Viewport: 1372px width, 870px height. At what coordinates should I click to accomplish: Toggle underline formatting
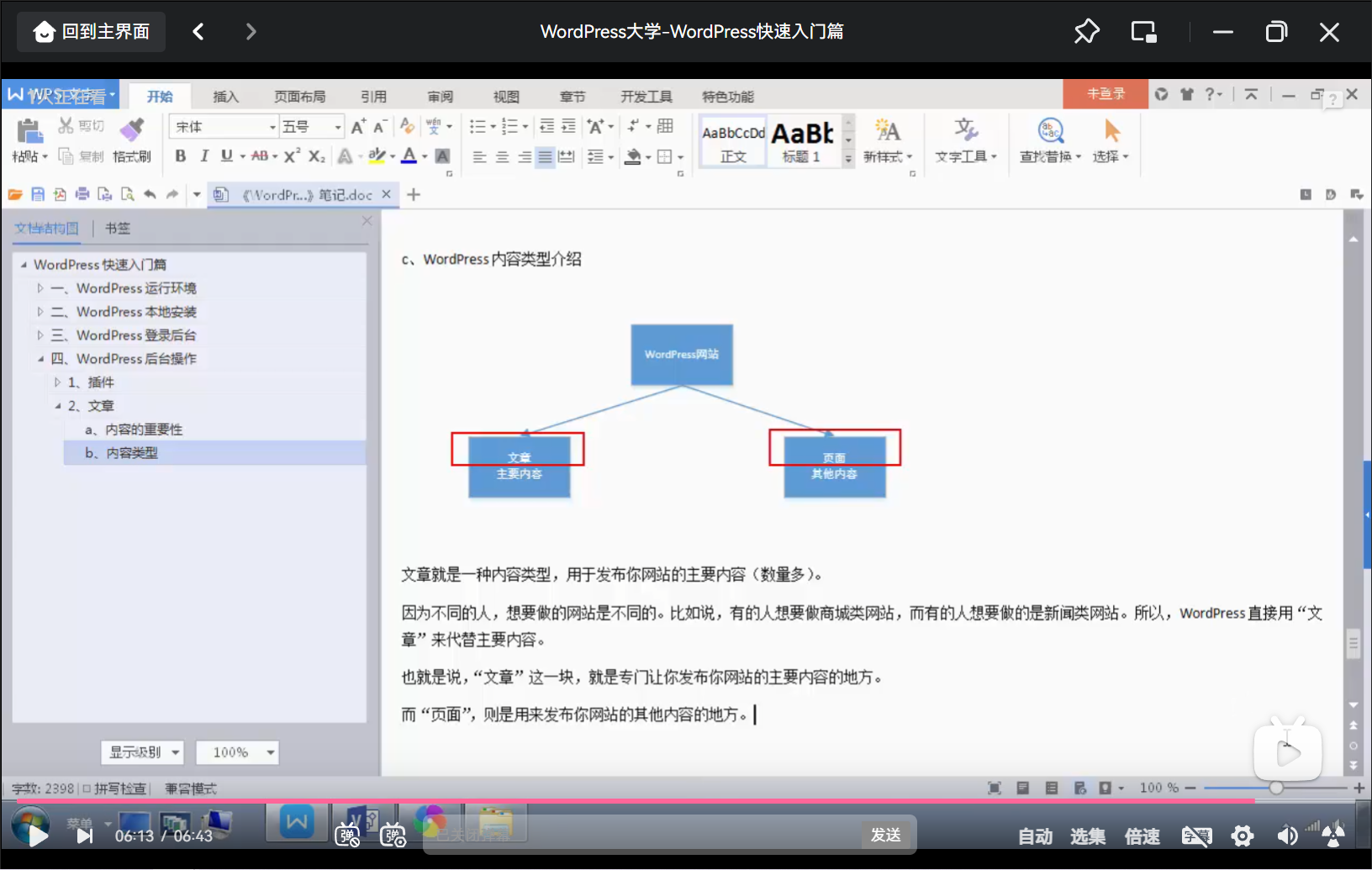click(x=226, y=156)
